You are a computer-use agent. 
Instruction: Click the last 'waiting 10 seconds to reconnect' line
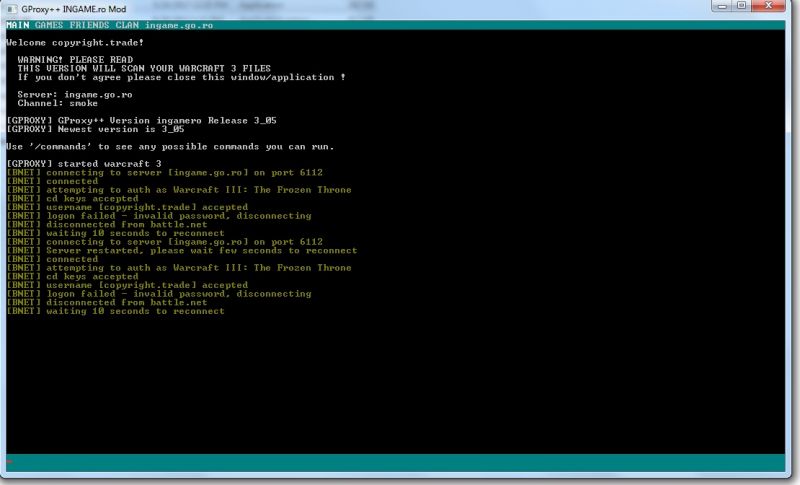coord(115,312)
